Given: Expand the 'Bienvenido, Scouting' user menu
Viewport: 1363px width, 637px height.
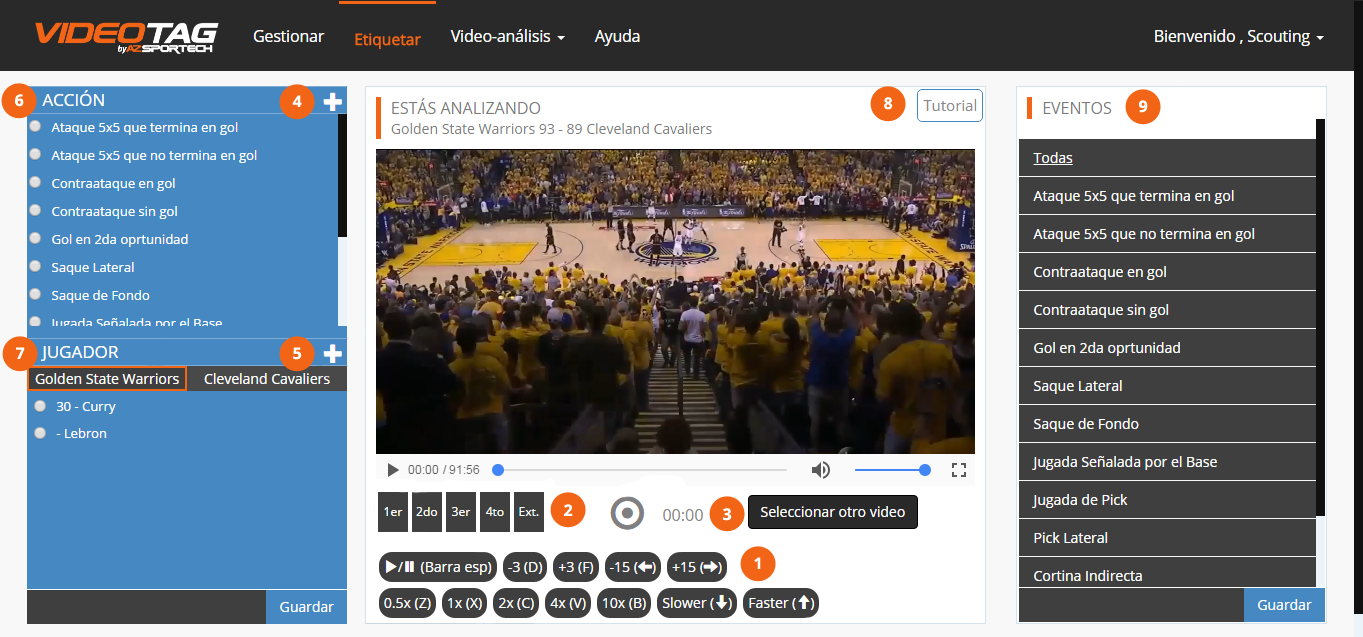Looking at the screenshot, I should 1238,37.
